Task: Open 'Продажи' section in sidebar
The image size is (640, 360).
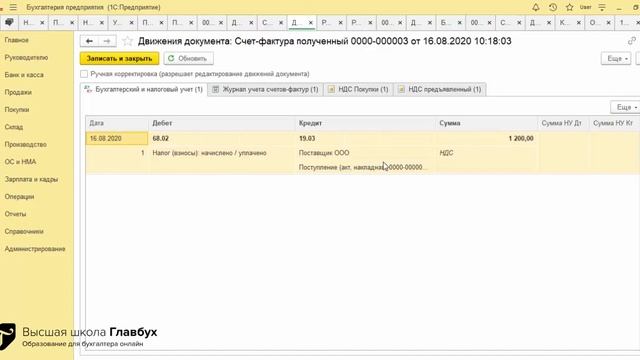Action: click(18, 92)
